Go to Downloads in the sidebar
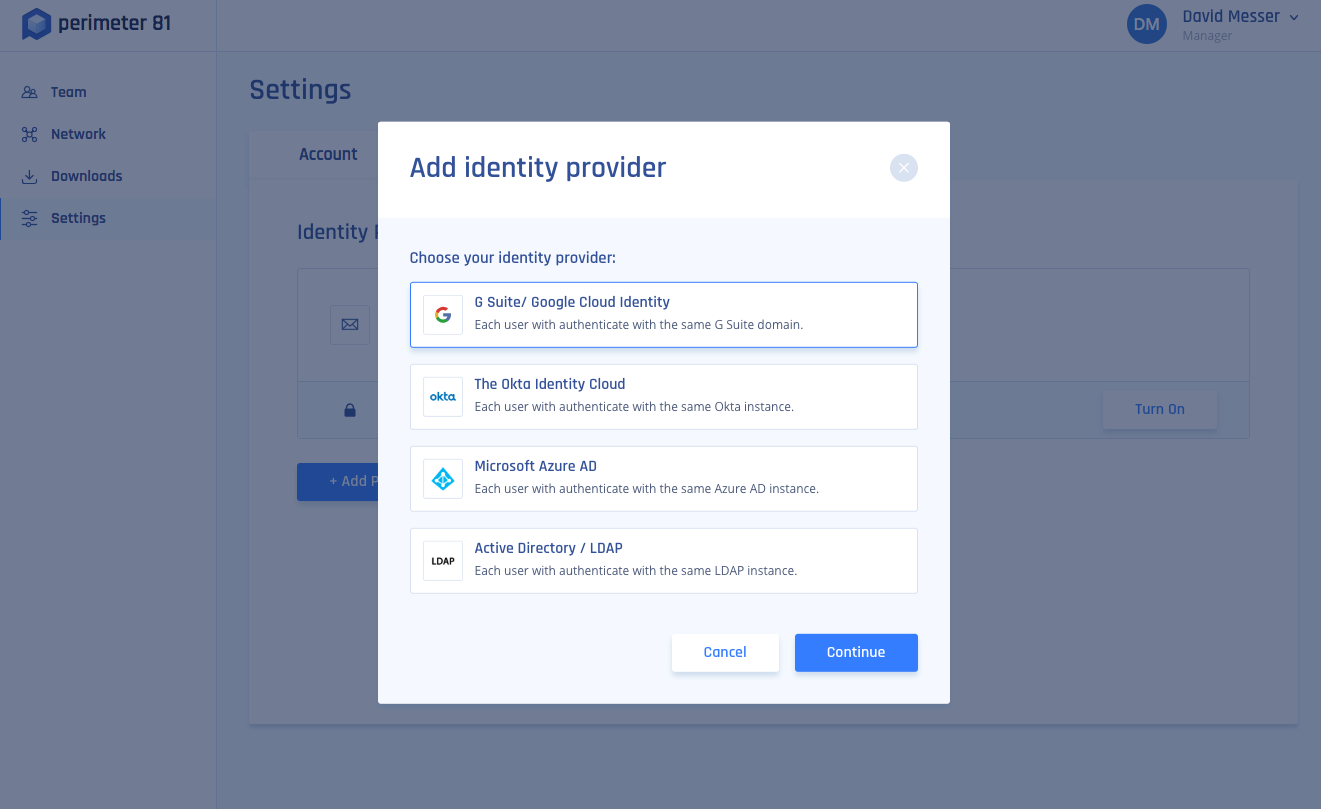 (108, 176)
